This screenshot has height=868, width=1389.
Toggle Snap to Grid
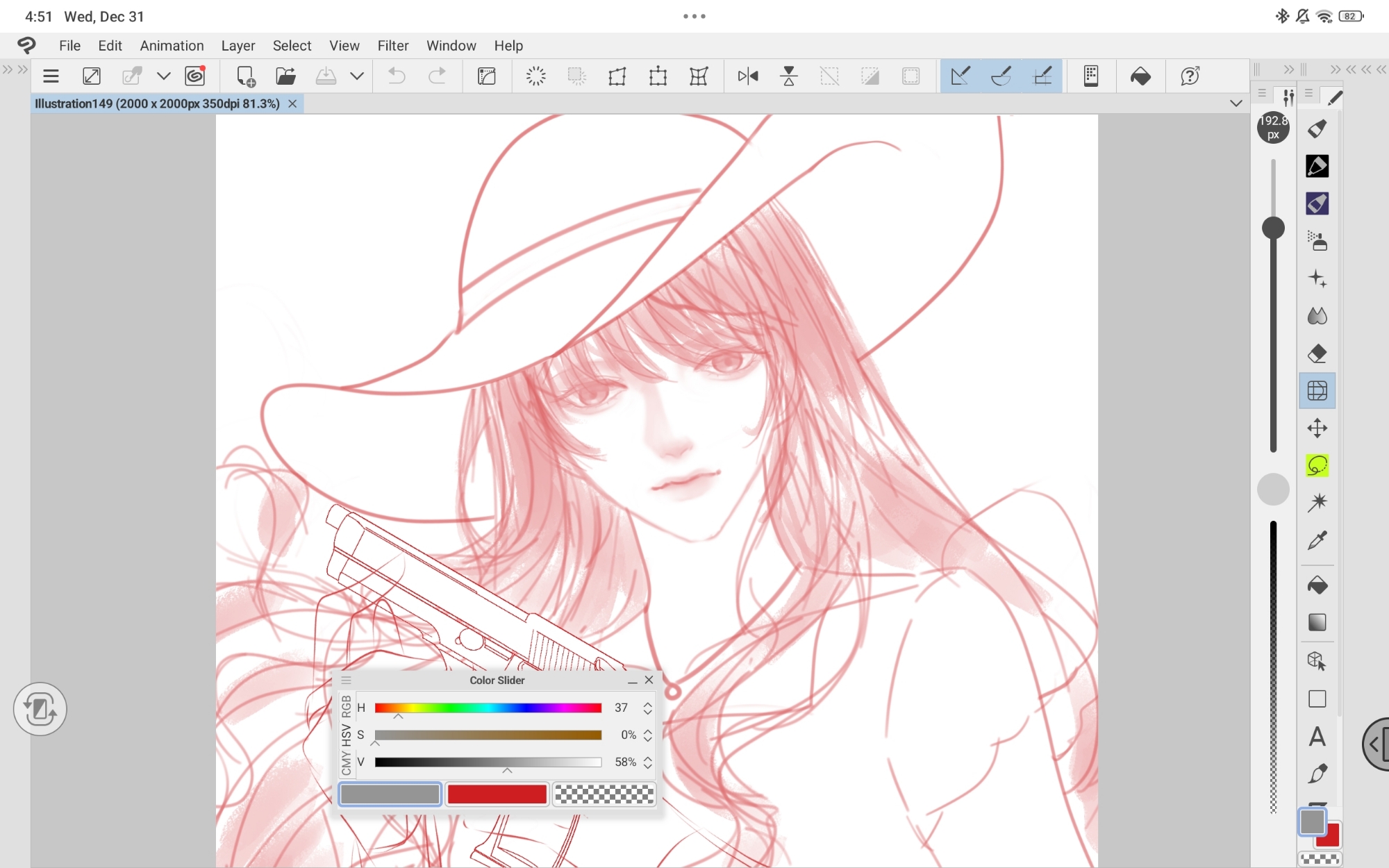pos(1042,76)
